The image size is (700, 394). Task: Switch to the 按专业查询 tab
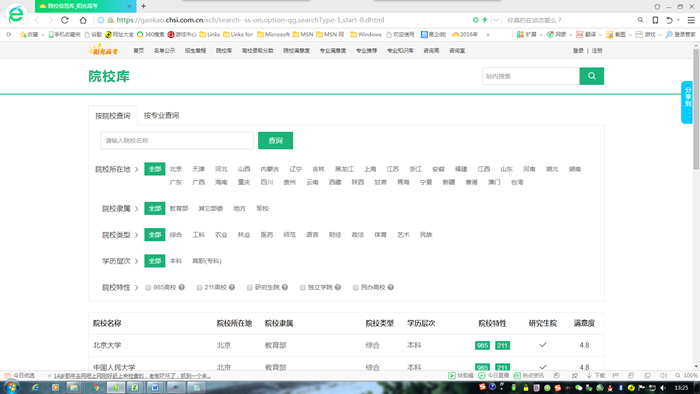(x=161, y=116)
